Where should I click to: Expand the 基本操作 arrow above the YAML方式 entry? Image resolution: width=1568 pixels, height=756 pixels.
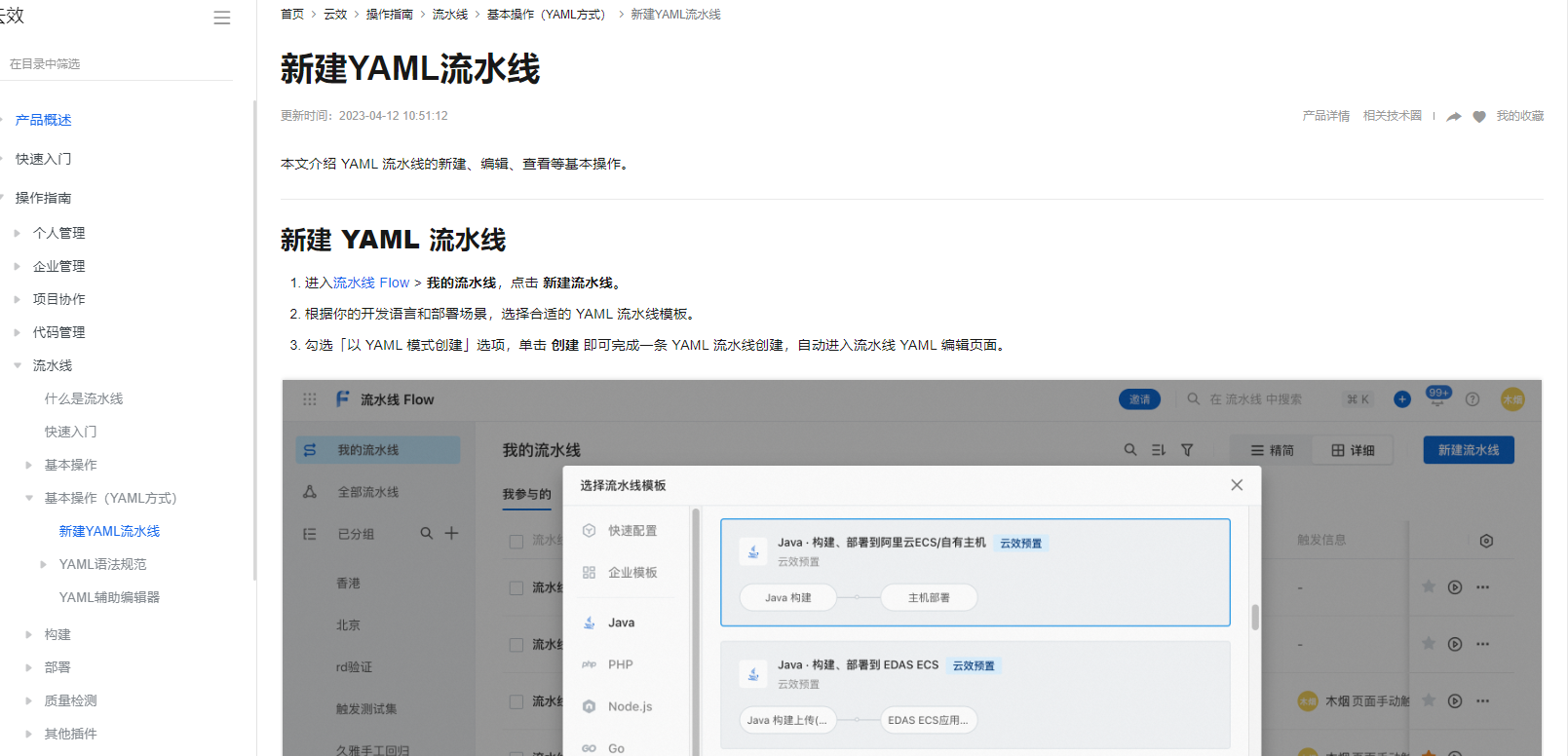click(x=29, y=465)
